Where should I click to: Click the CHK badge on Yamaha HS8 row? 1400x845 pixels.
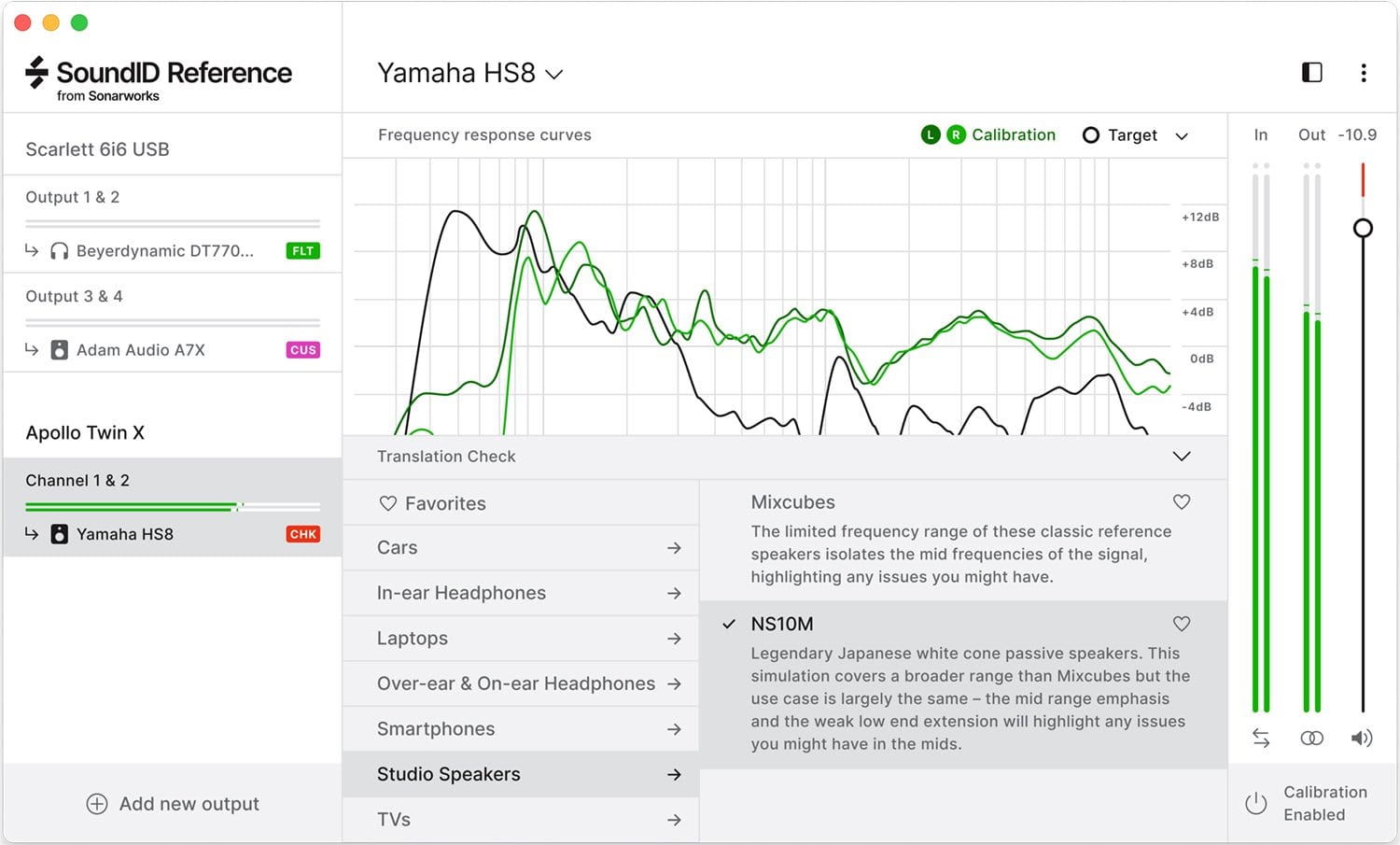[303, 534]
